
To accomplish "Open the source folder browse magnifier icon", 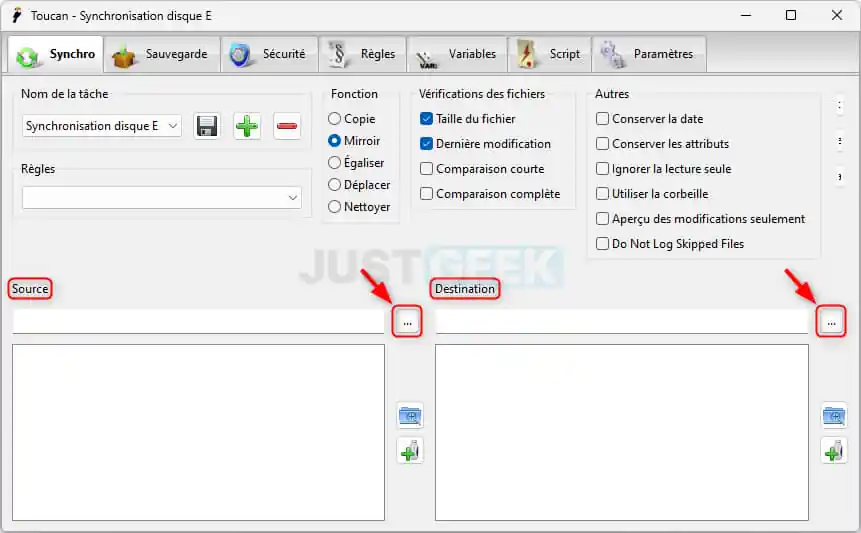I will tap(410, 416).
